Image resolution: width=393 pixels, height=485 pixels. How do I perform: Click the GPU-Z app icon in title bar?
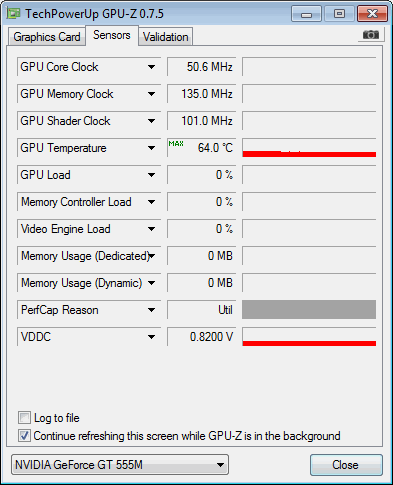(x=14, y=14)
